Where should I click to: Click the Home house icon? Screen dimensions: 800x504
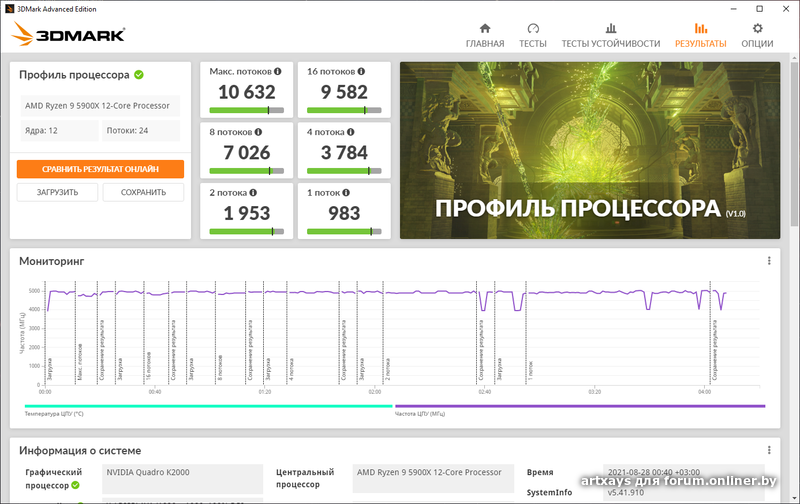coord(485,29)
